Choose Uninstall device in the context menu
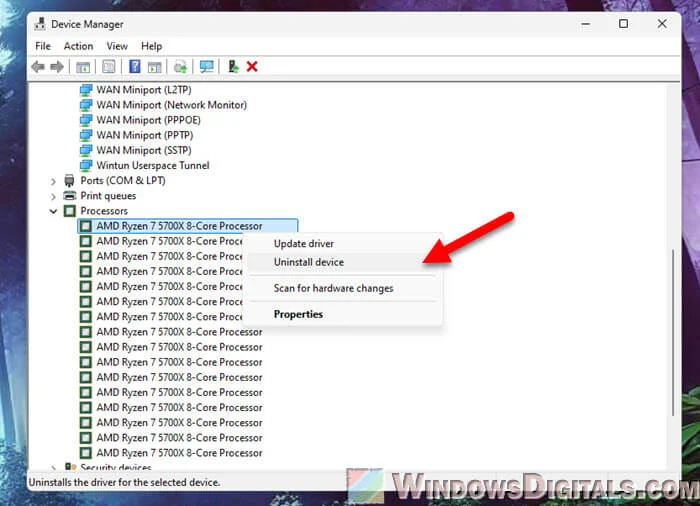700x506 pixels. click(x=343, y=262)
